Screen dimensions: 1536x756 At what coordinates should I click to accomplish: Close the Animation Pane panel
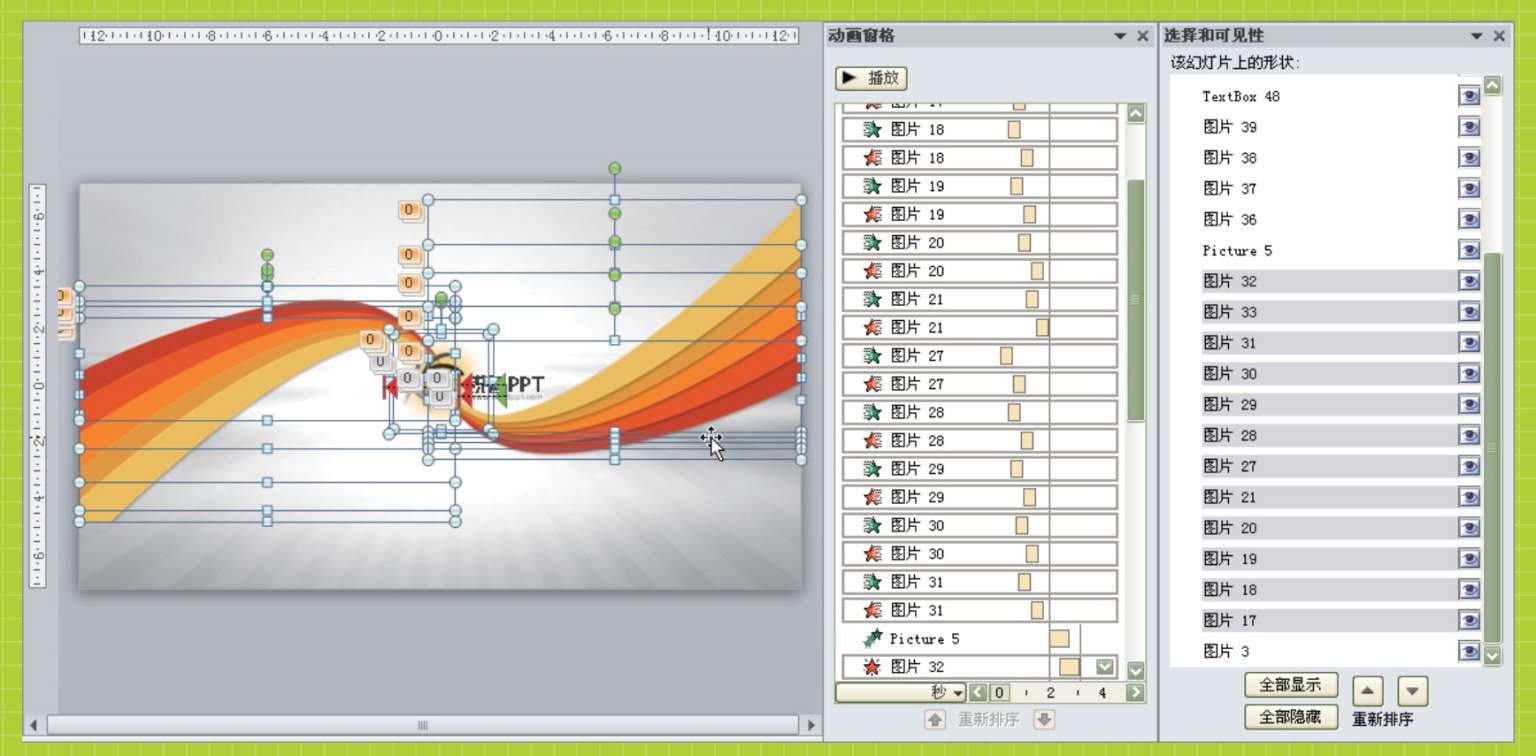[1143, 36]
